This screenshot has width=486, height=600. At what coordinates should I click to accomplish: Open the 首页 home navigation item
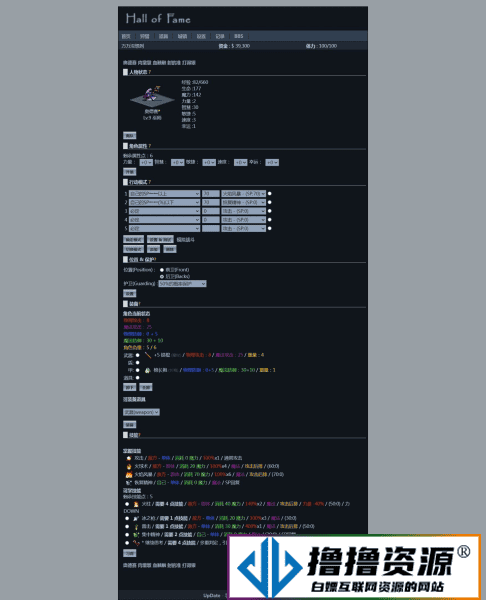[126, 36]
